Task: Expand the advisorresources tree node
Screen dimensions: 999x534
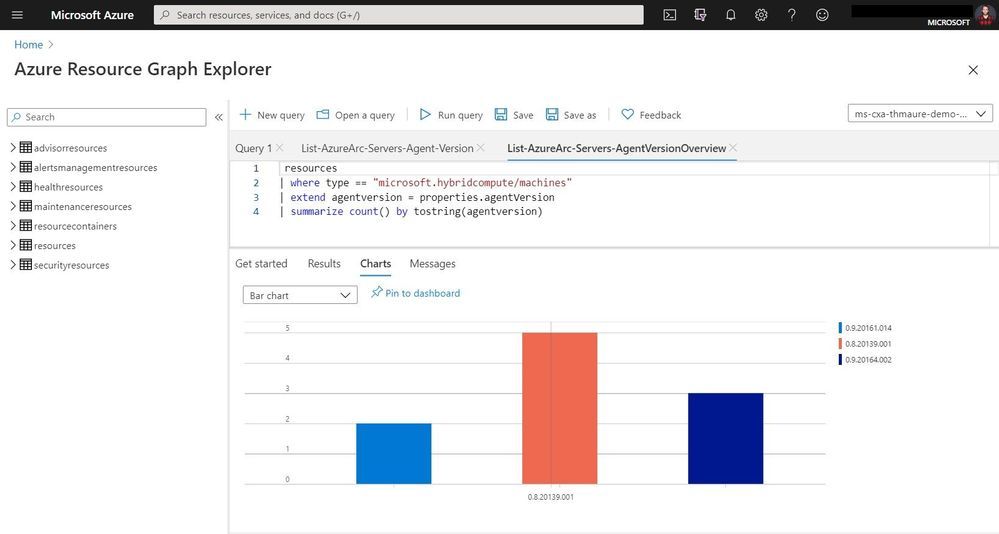Action: point(13,147)
